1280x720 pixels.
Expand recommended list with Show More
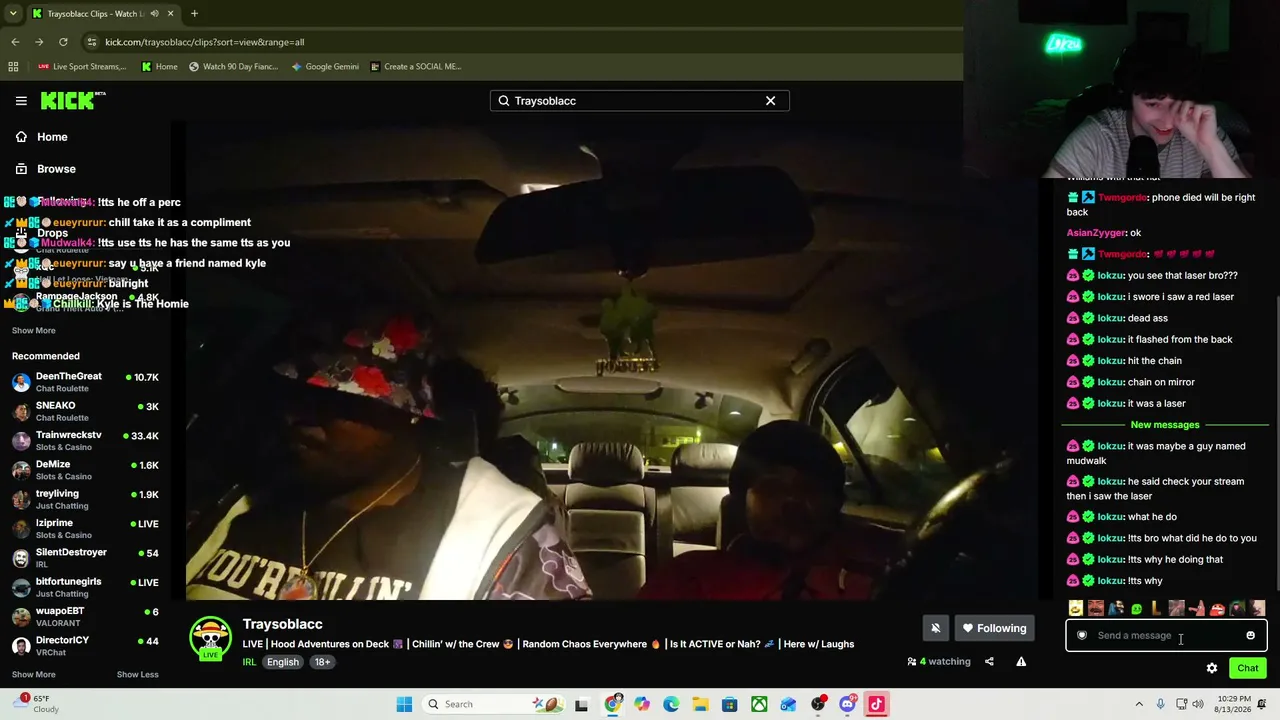point(33,674)
